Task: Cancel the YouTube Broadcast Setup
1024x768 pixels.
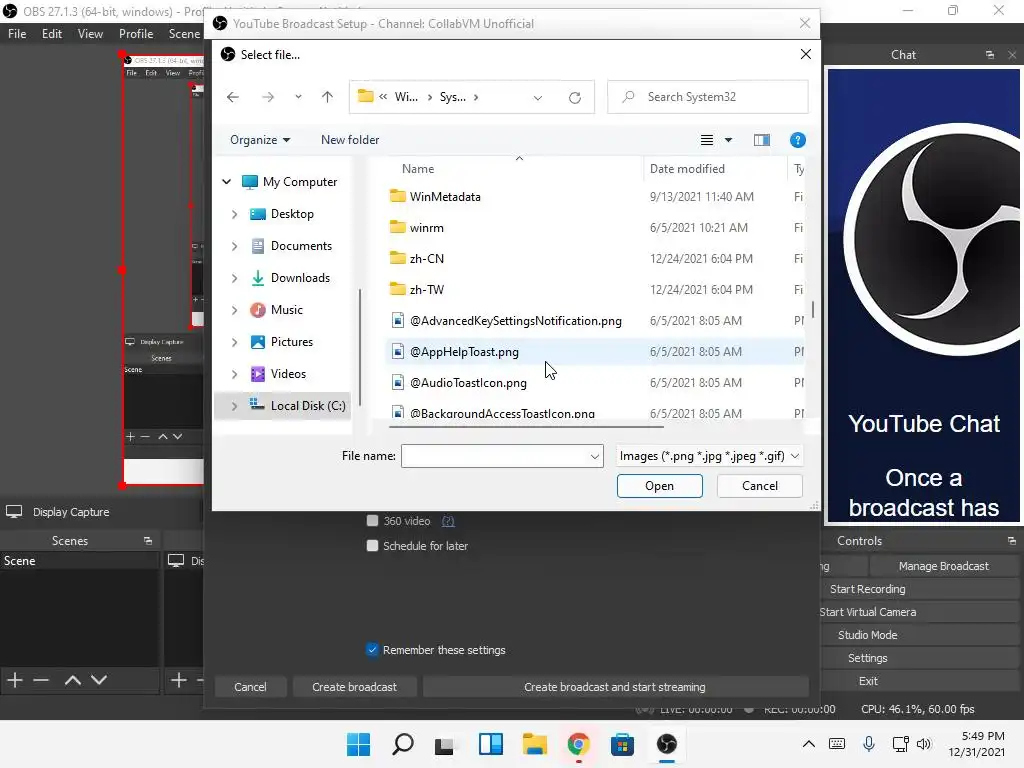Action: point(250,687)
